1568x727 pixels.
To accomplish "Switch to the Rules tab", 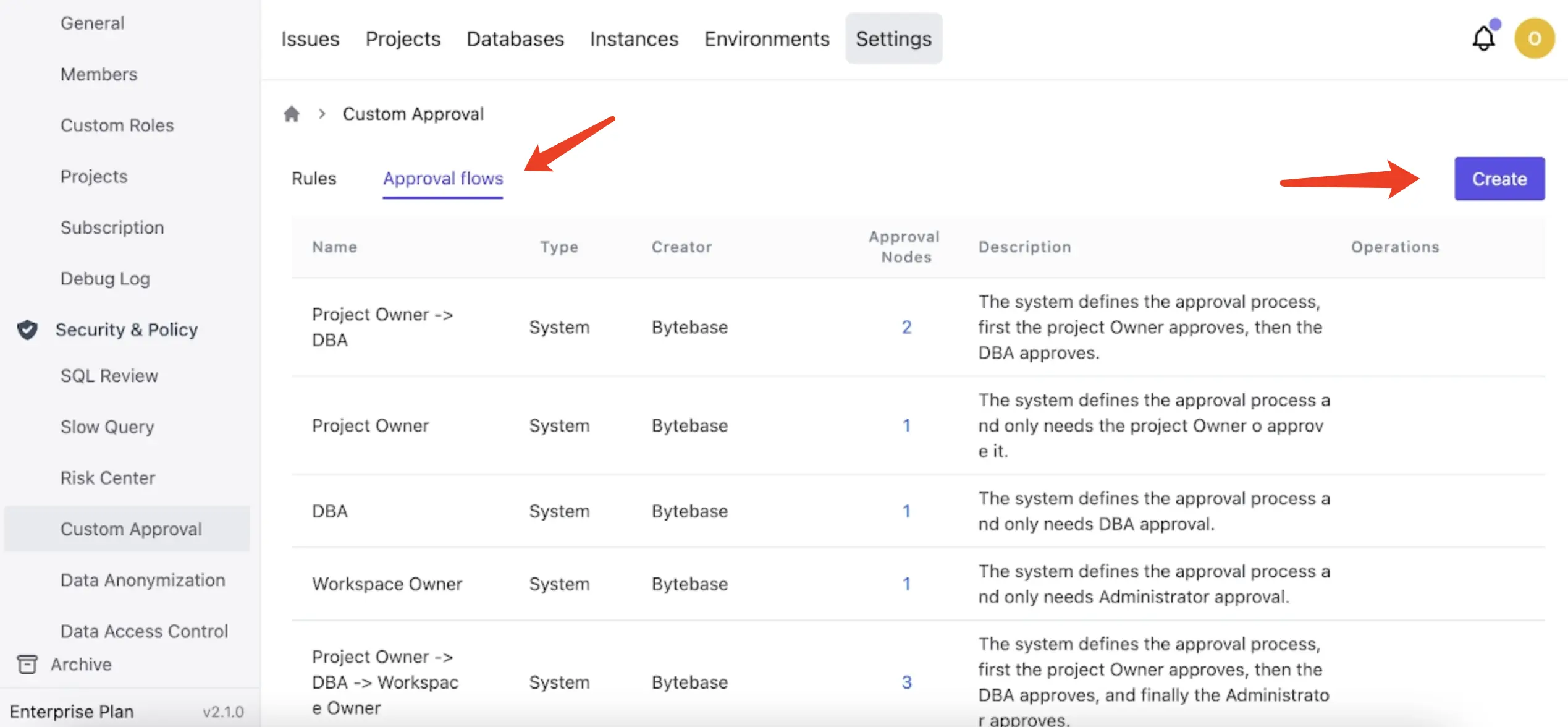I will [x=314, y=179].
